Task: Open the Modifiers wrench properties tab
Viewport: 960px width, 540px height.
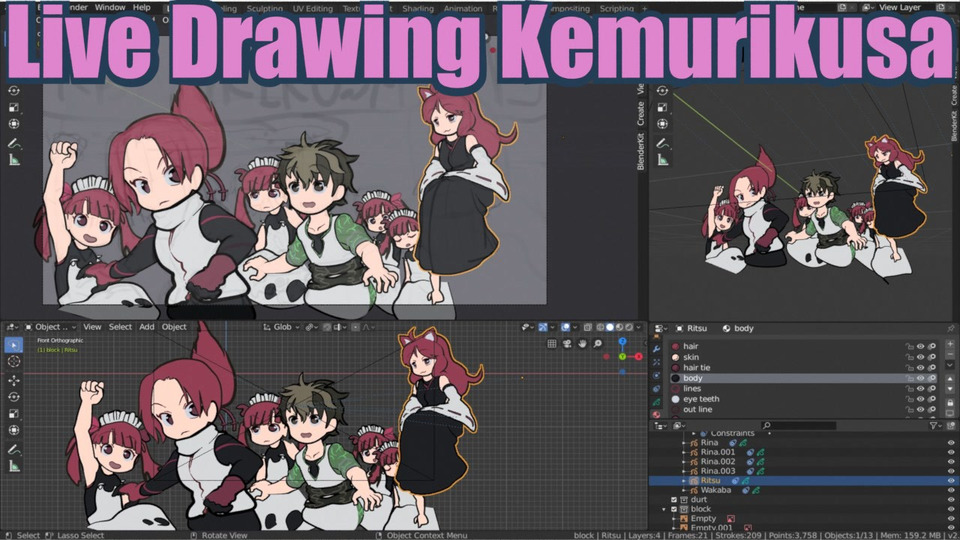Action: (656, 348)
